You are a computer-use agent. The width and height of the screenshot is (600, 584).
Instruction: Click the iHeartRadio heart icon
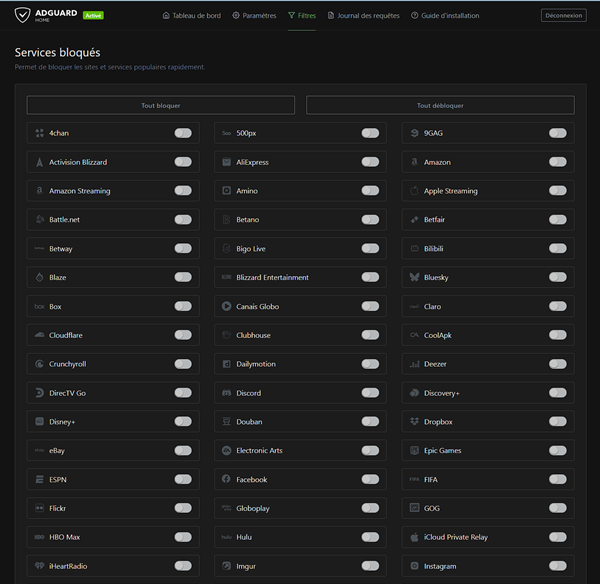[x=39, y=566]
